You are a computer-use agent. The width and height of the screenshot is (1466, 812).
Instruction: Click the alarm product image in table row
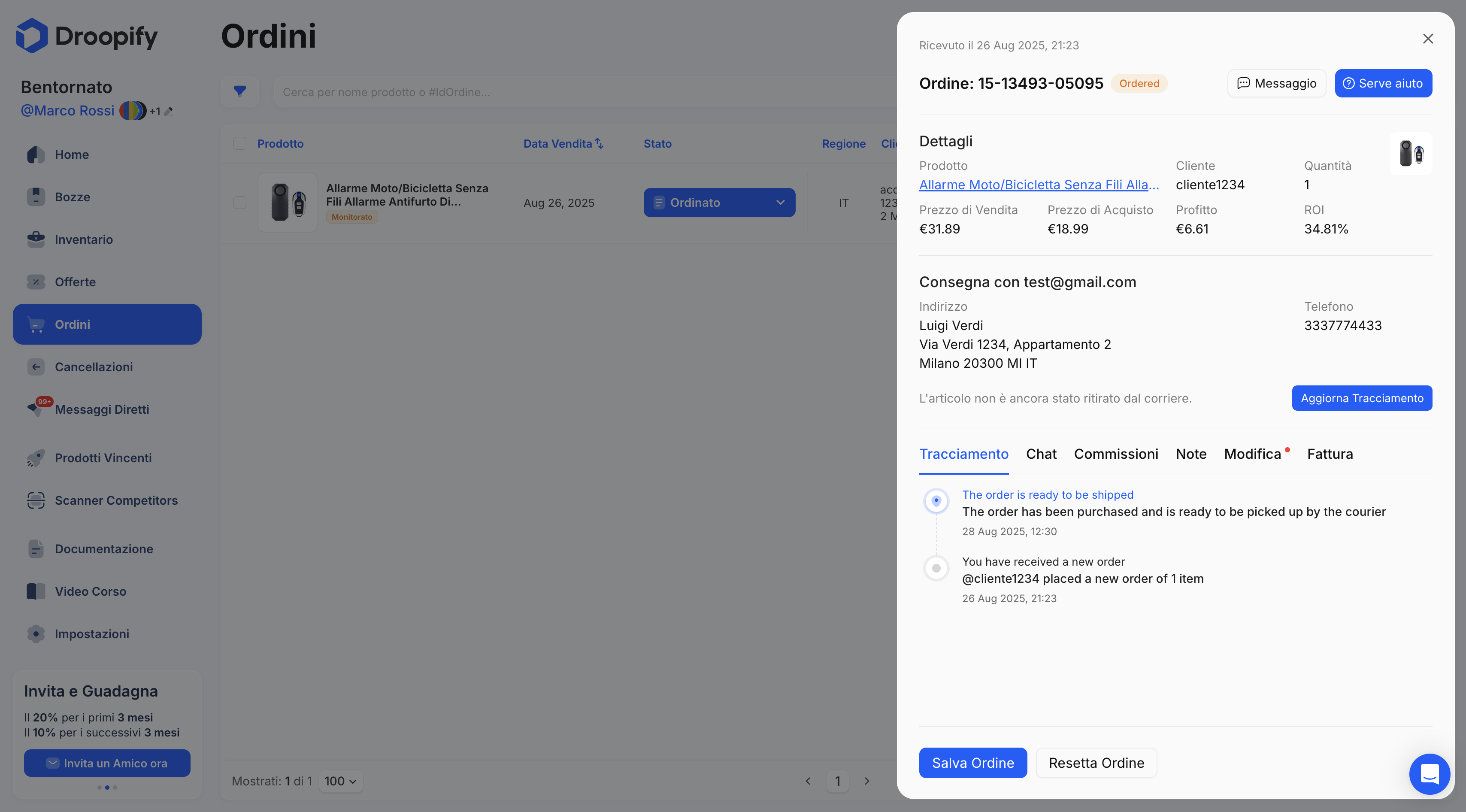pyautogui.click(x=288, y=203)
